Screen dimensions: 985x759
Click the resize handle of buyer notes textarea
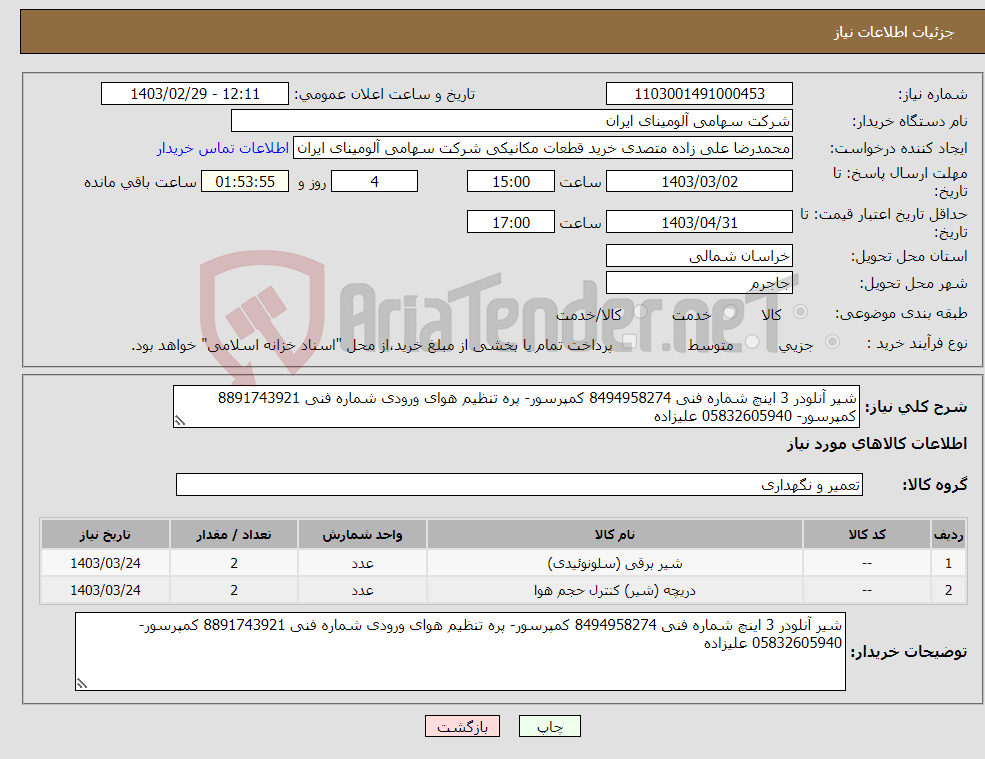(x=82, y=684)
